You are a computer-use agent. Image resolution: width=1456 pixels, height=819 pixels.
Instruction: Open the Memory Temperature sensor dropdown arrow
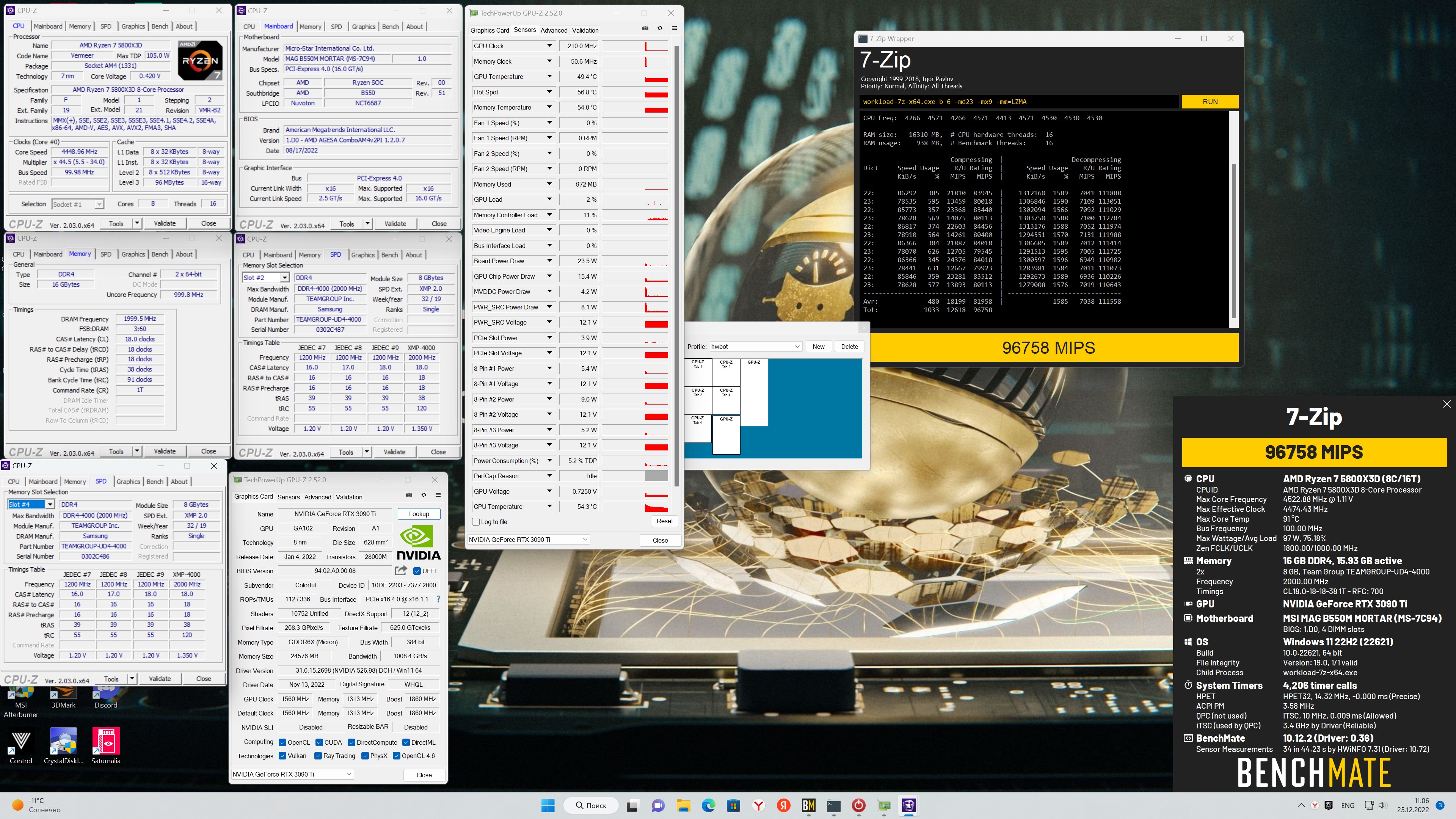[x=549, y=107]
